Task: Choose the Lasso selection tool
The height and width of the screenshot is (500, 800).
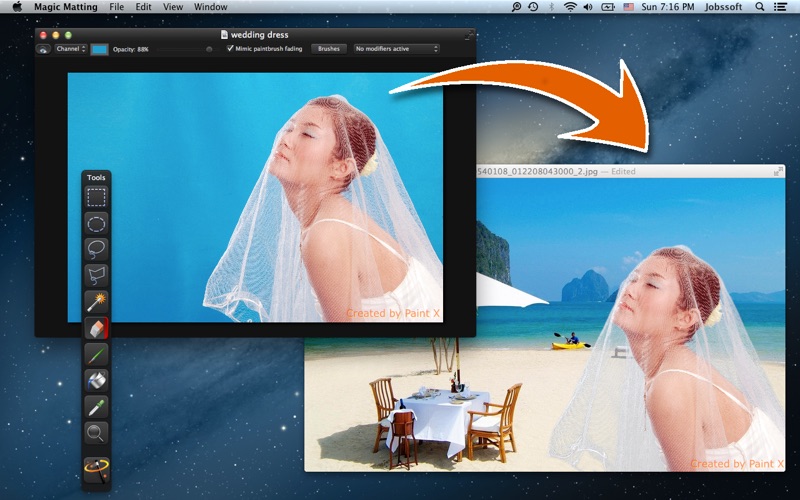Action: pyautogui.click(x=96, y=249)
